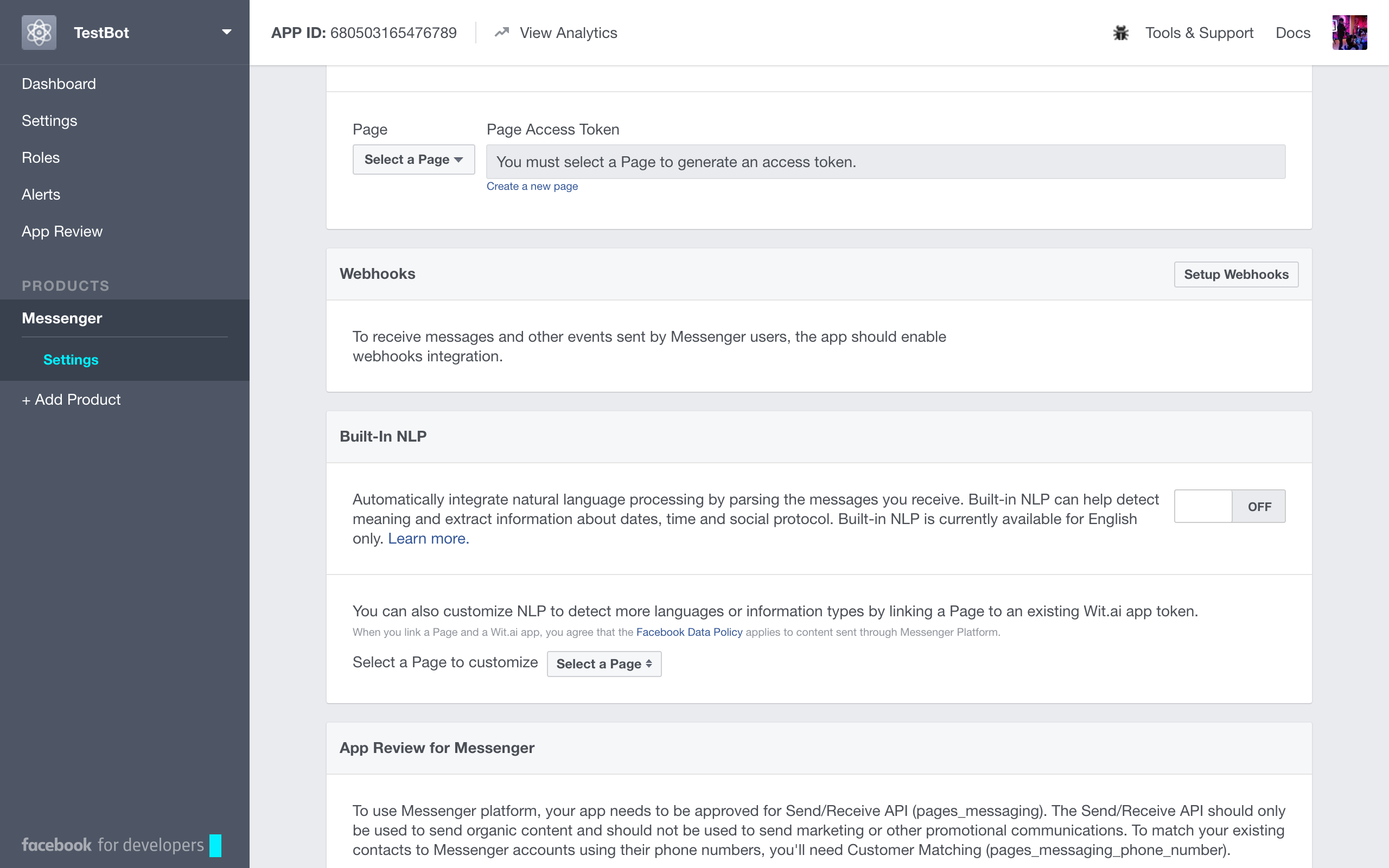Click Learn more about Built-In NLP
The image size is (1389, 868).
[x=428, y=539]
